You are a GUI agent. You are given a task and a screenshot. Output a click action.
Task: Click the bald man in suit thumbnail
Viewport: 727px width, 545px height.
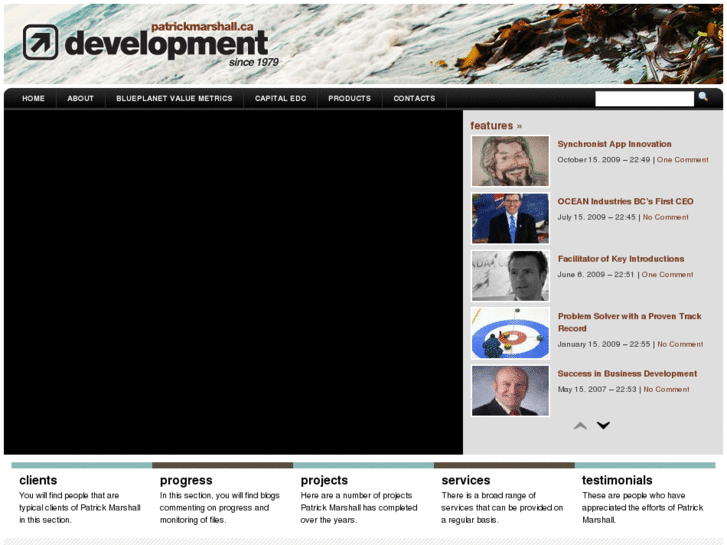pos(510,391)
